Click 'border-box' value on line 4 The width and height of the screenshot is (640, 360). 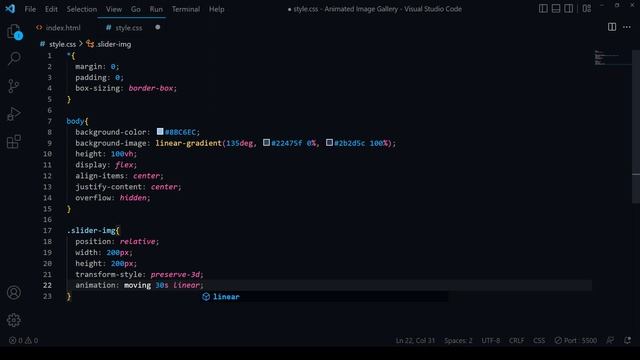[151, 88]
